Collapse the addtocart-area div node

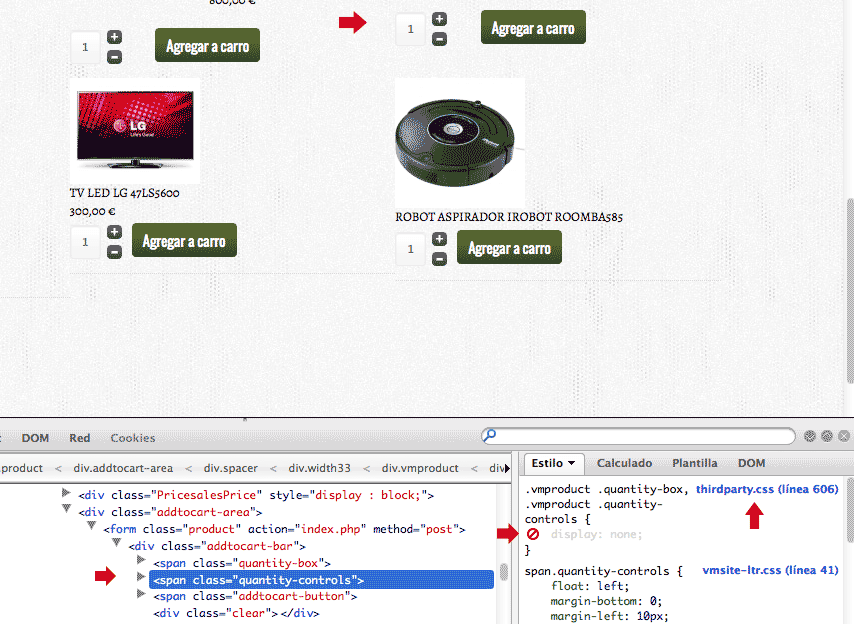[x=66, y=509]
